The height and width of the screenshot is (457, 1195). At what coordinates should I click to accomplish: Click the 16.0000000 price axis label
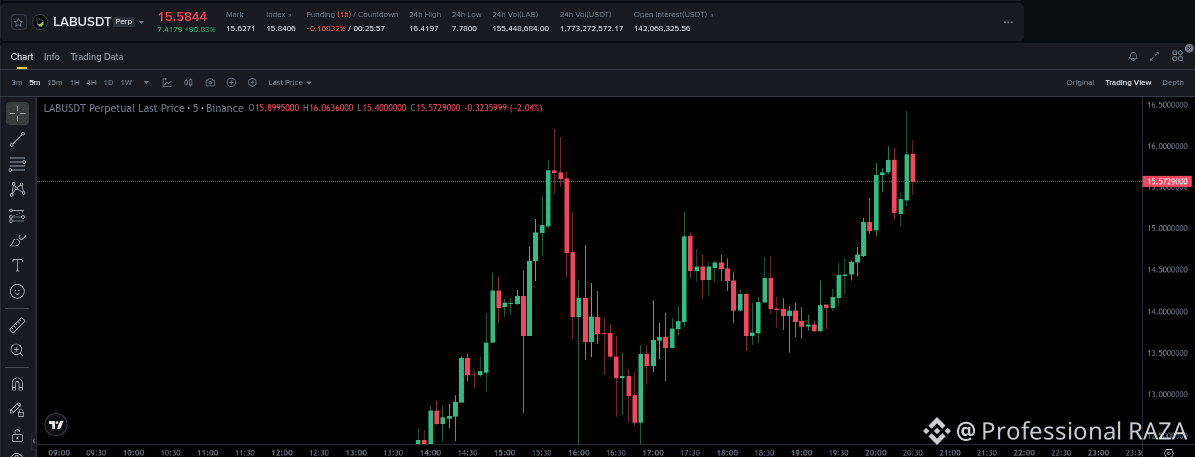tap(1167, 145)
